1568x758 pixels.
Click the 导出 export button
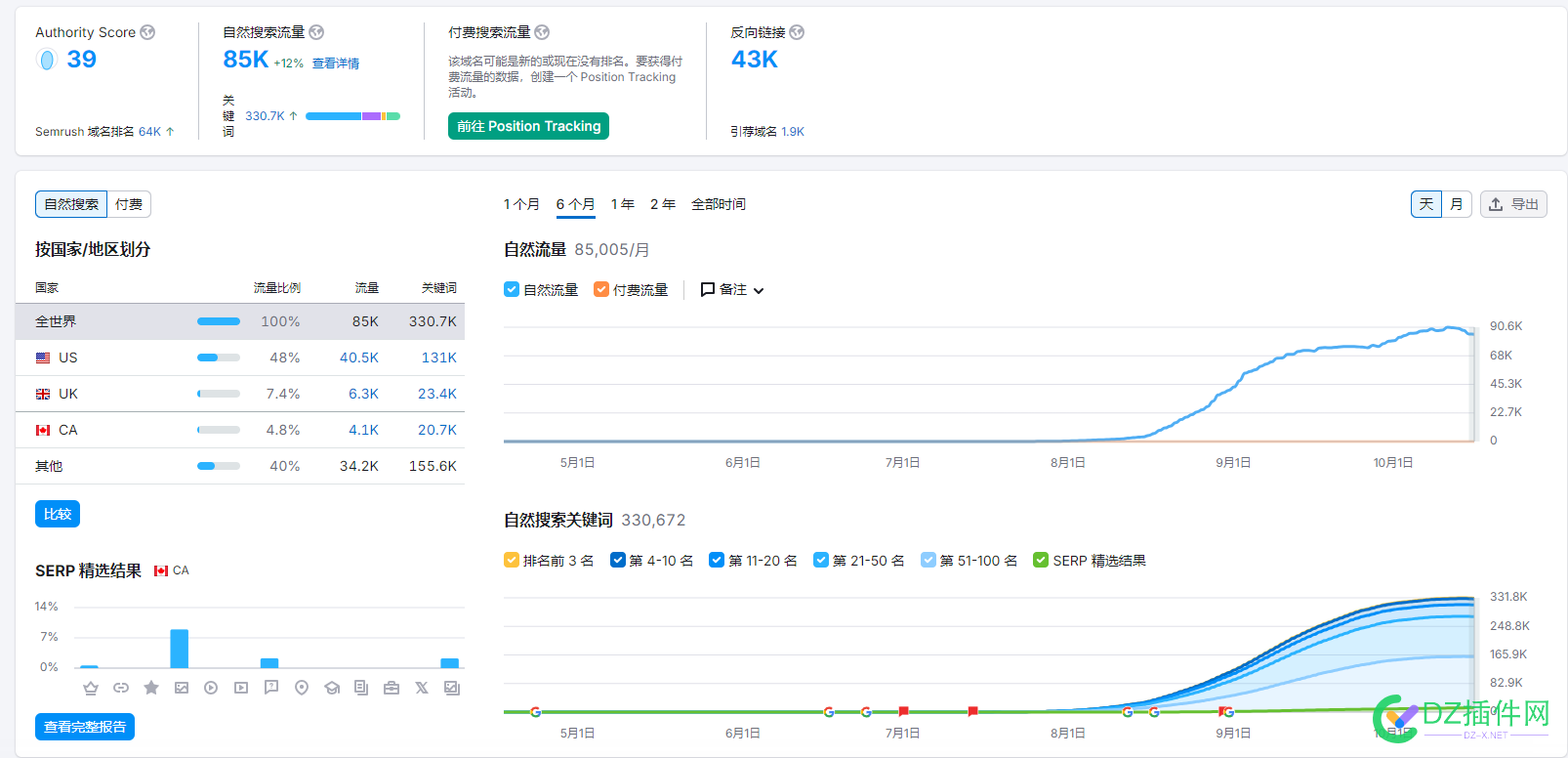pyautogui.click(x=1513, y=204)
